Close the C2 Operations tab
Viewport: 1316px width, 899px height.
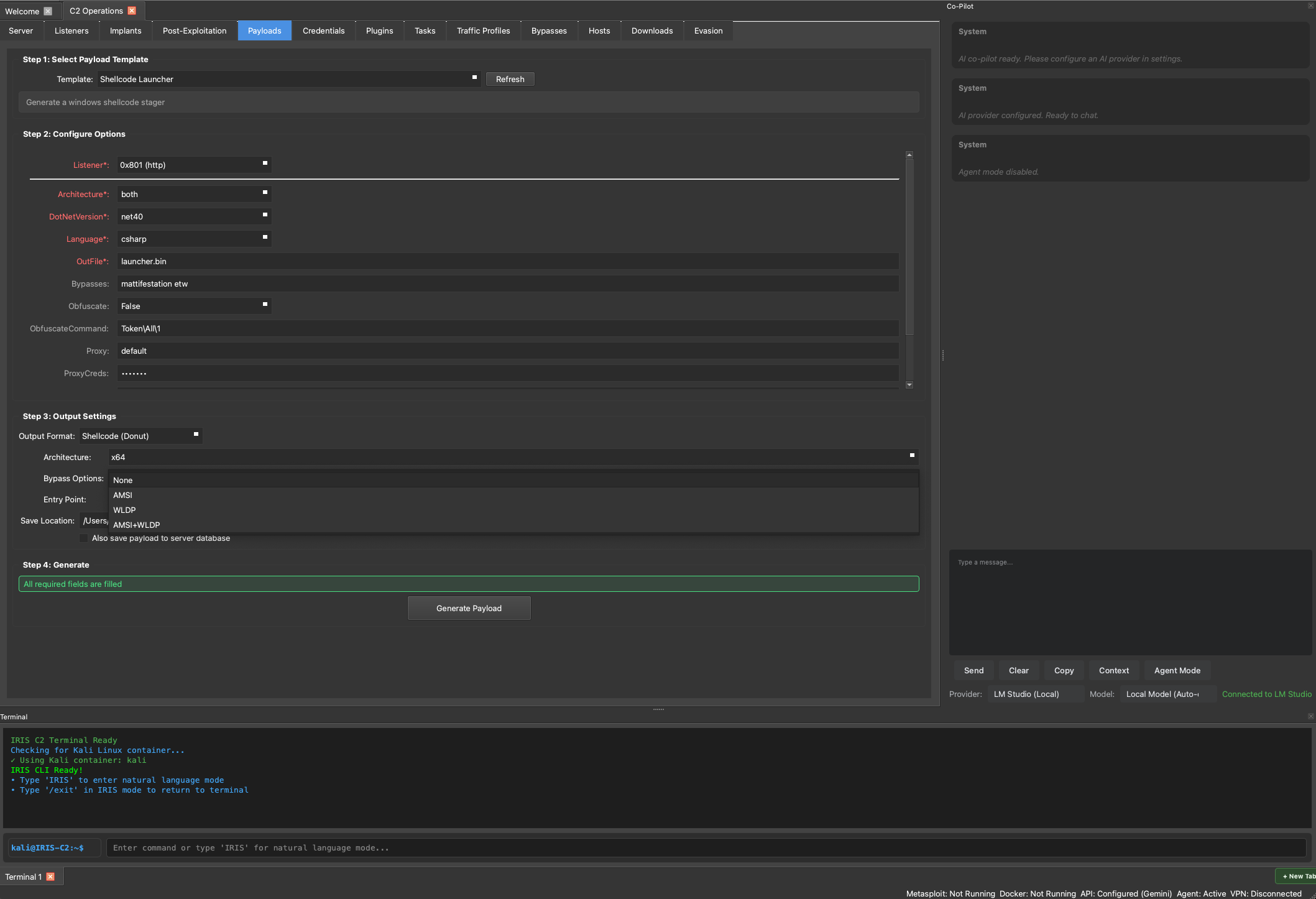132,11
